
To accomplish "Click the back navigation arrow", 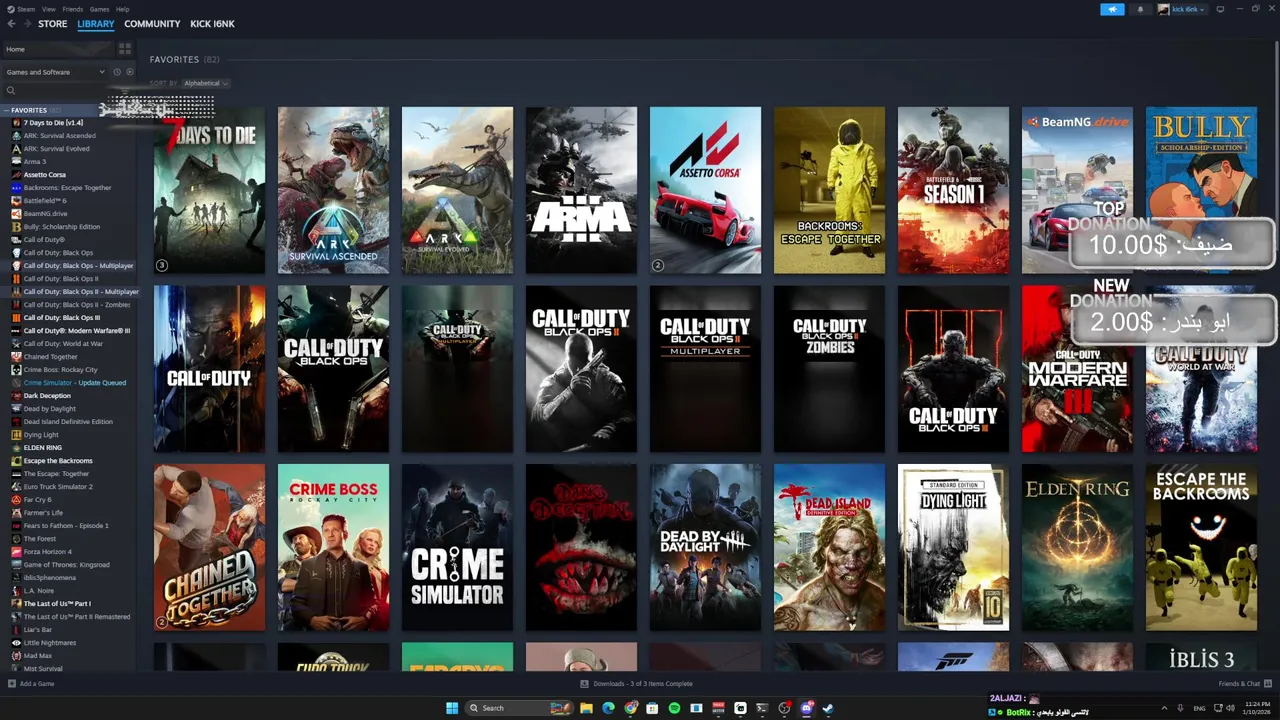I will point(11,24).
